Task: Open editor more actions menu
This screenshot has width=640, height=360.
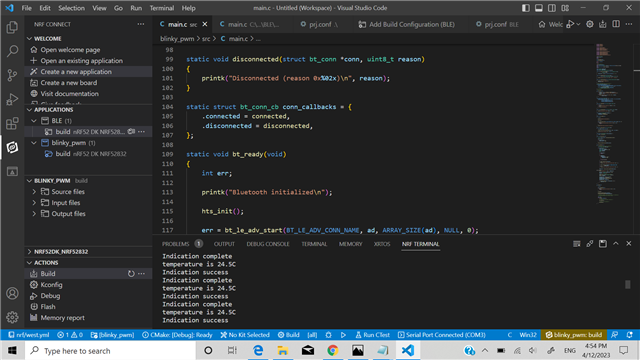Action: tap(629, 24)
